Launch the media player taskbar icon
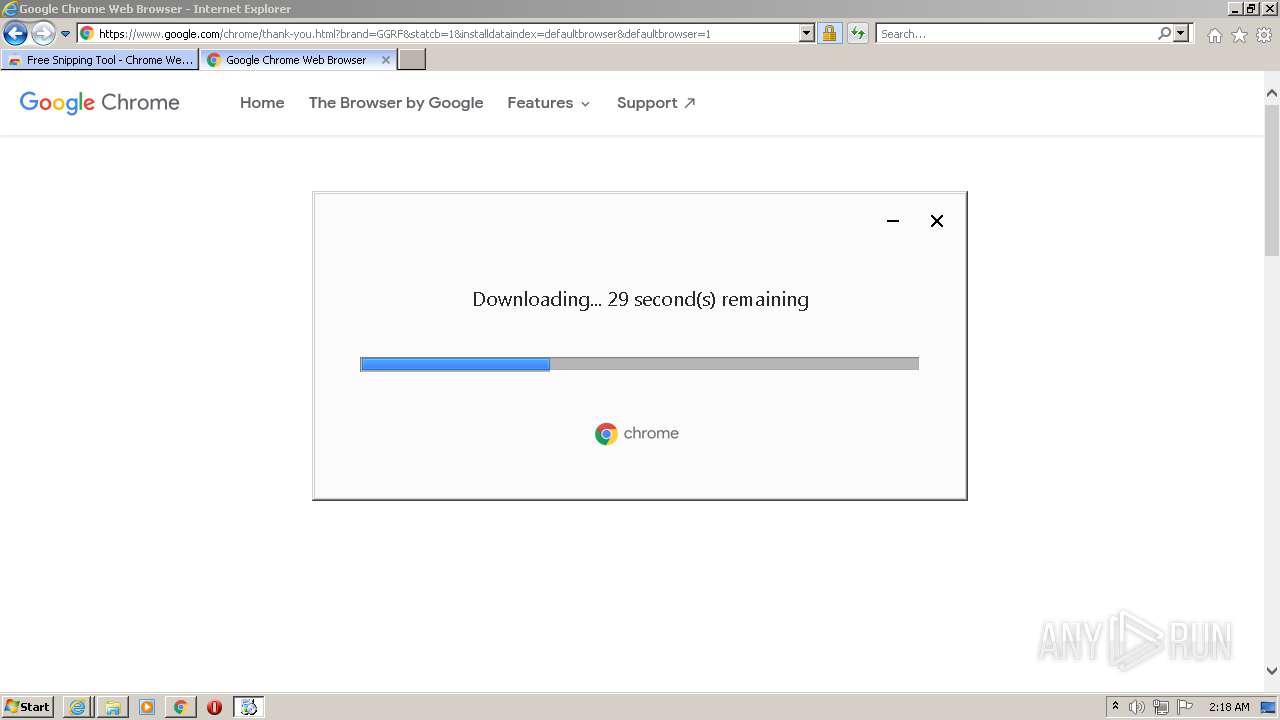 tap(147, 707)
